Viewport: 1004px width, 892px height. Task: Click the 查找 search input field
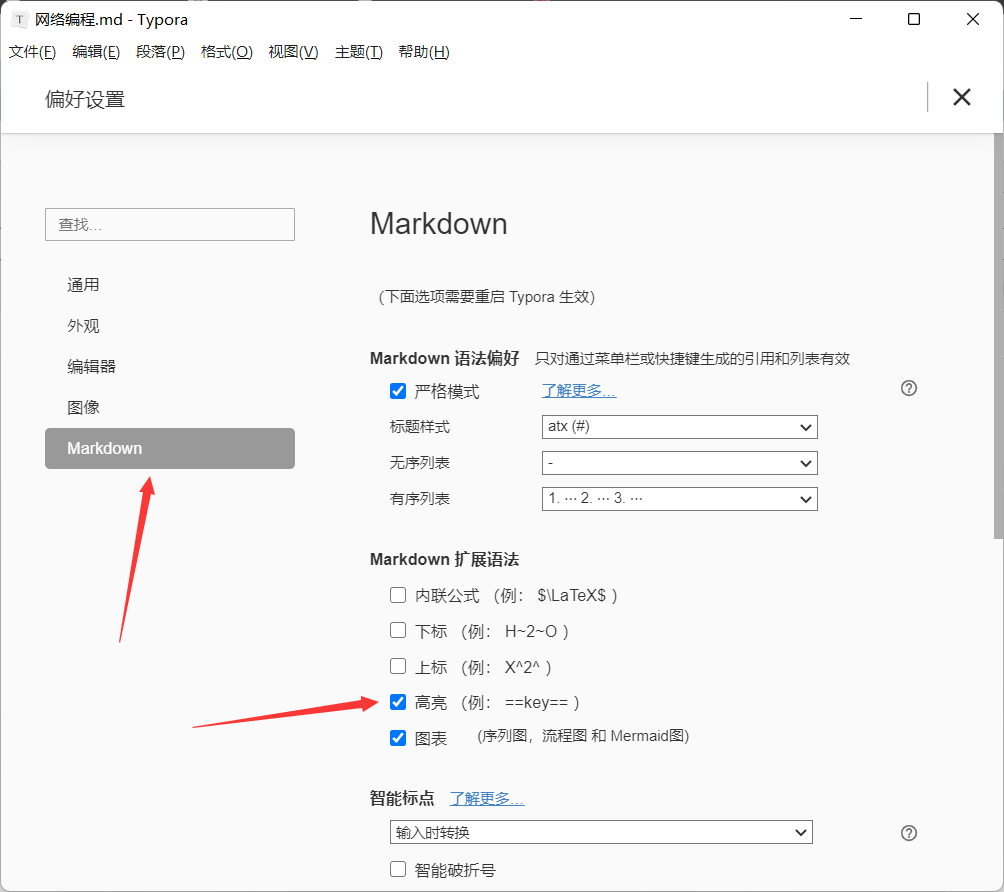[170, 225]
